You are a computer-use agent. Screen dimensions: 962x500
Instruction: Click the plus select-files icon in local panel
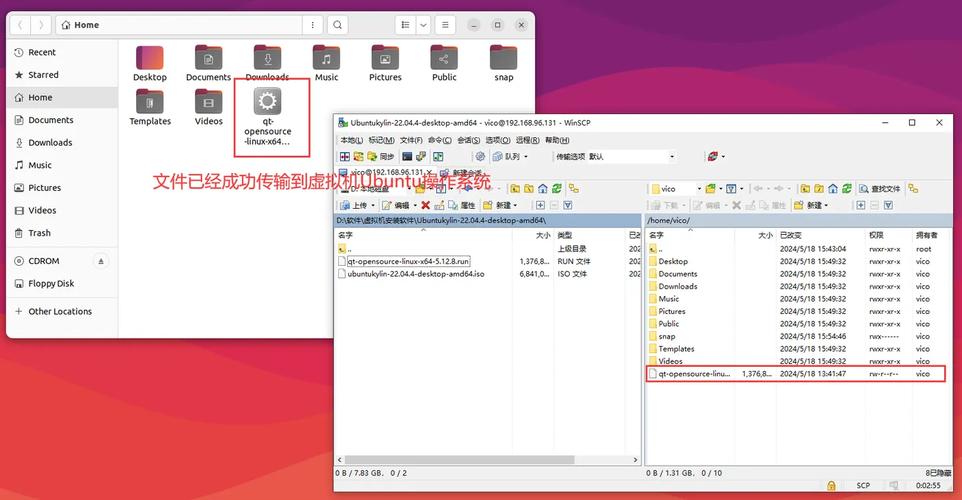pos(540,206)
